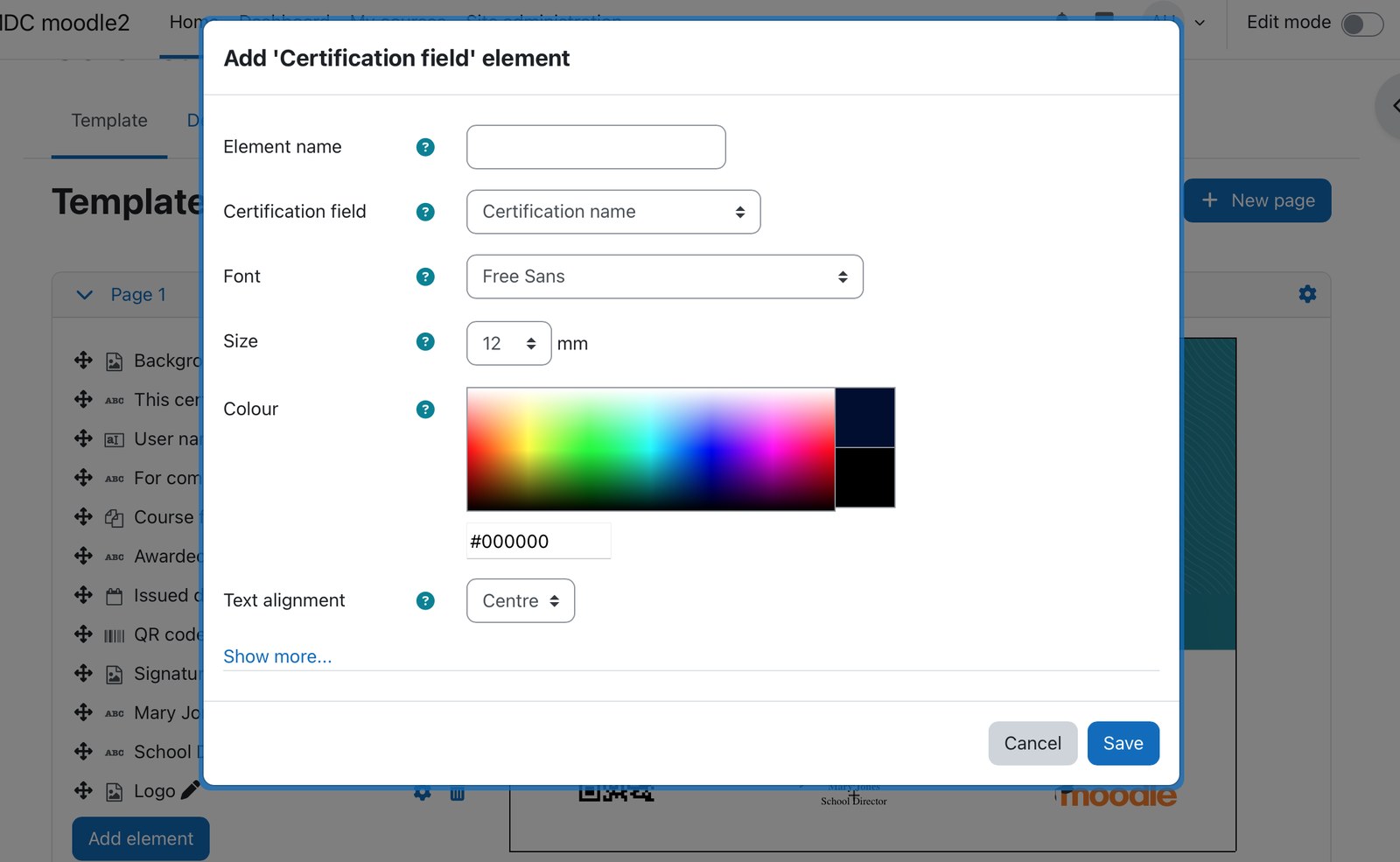Click move handle for Course row
Viewport: 1400px width, 862px height.
click(x=83, y=516)
